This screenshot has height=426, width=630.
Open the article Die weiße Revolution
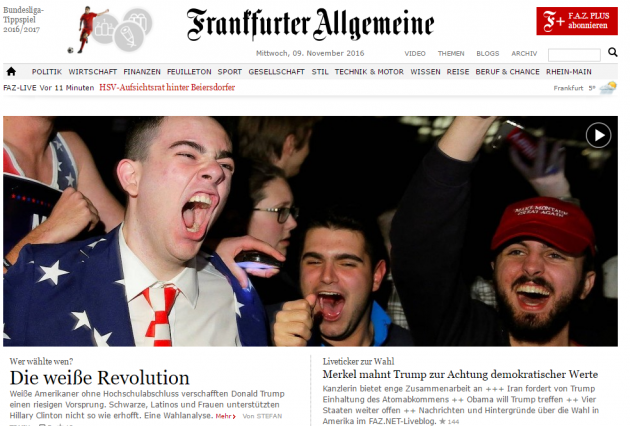100,378
